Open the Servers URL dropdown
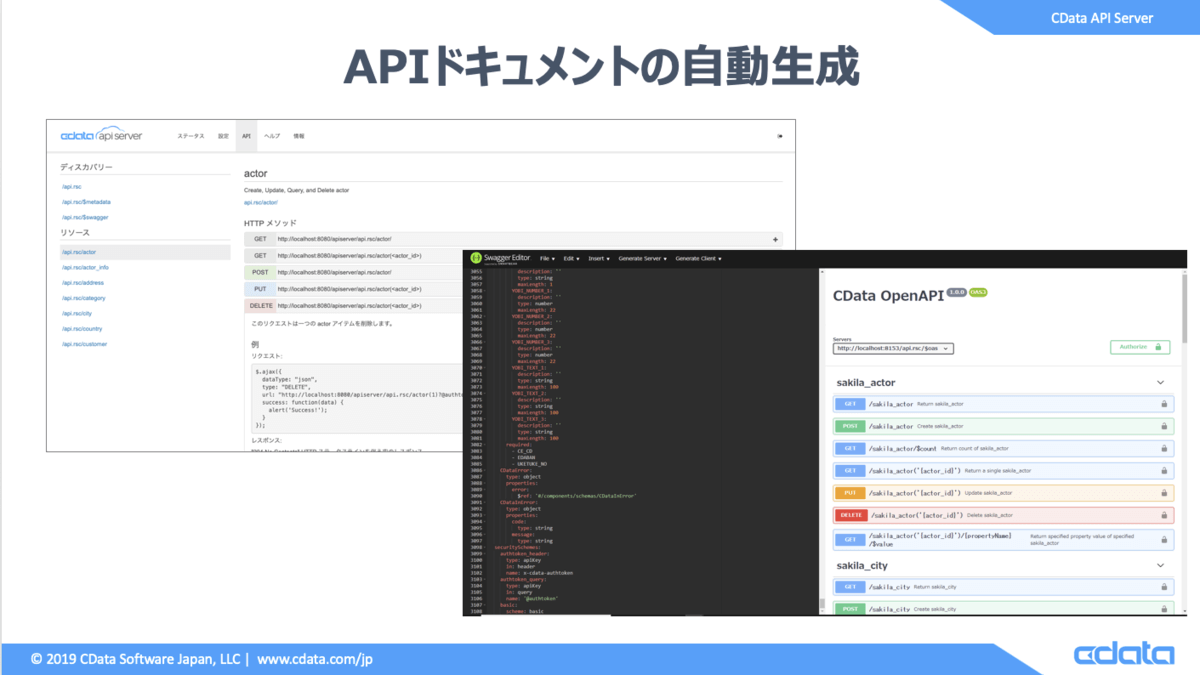 [x=893, y=348]
